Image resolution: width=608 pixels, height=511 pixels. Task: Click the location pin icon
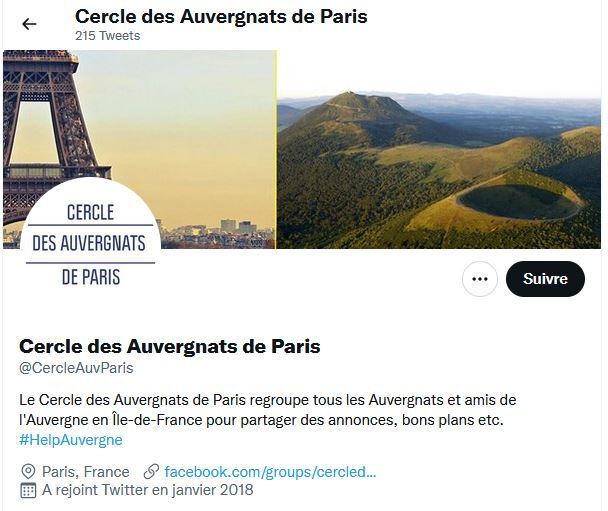pyautogui.click(x=28, y=472)
